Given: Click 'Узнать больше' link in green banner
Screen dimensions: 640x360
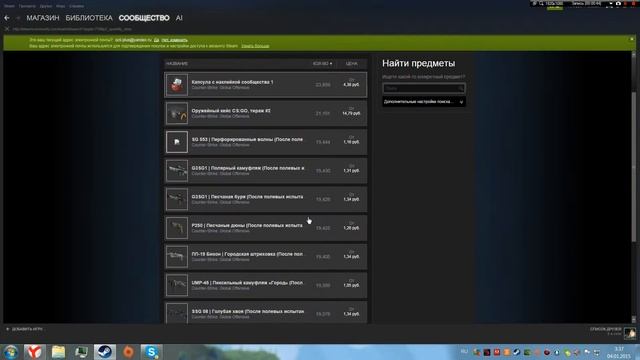Looking at the screenshot, I should (255, 46).
